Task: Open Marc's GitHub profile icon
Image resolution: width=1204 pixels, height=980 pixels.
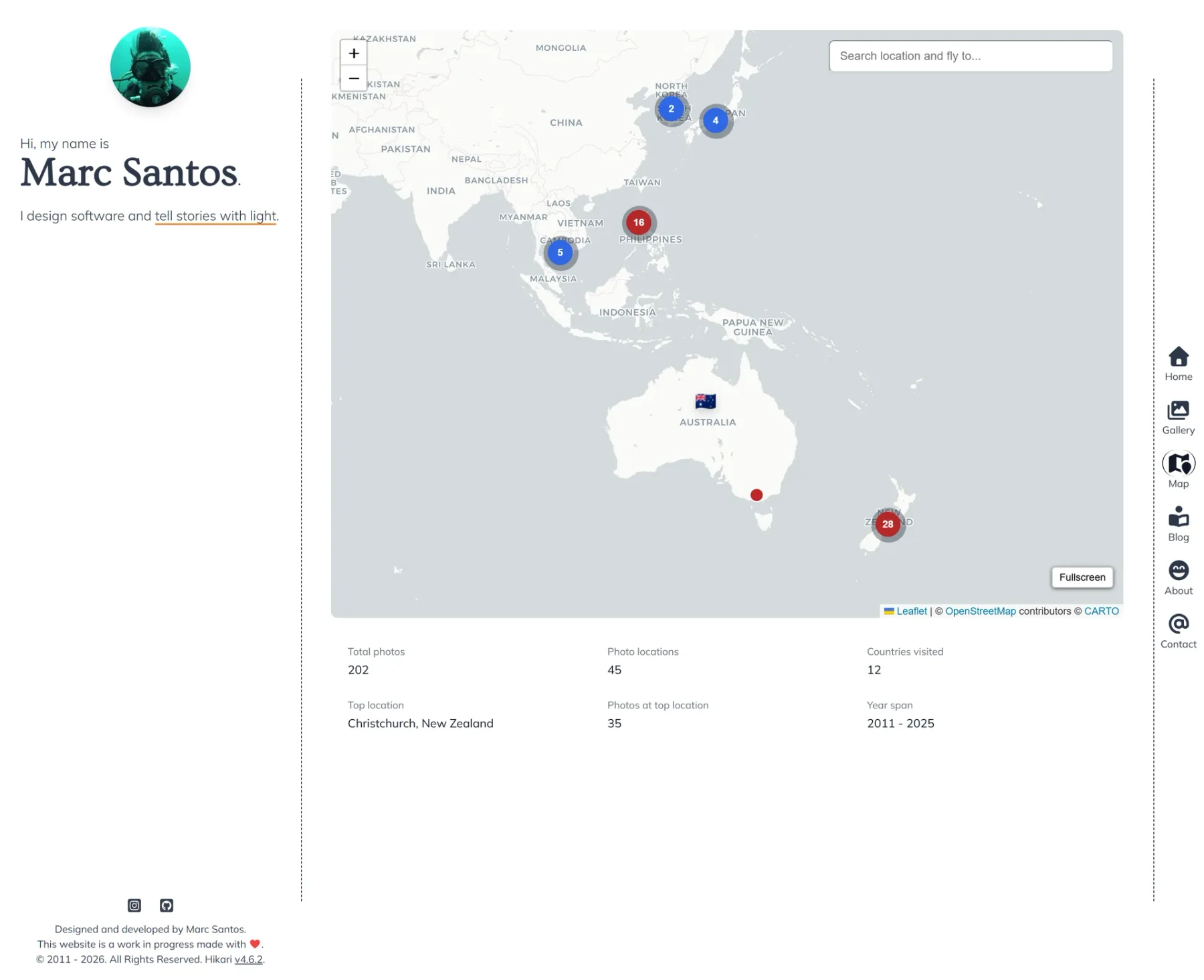Action: [x=166, y=905]
